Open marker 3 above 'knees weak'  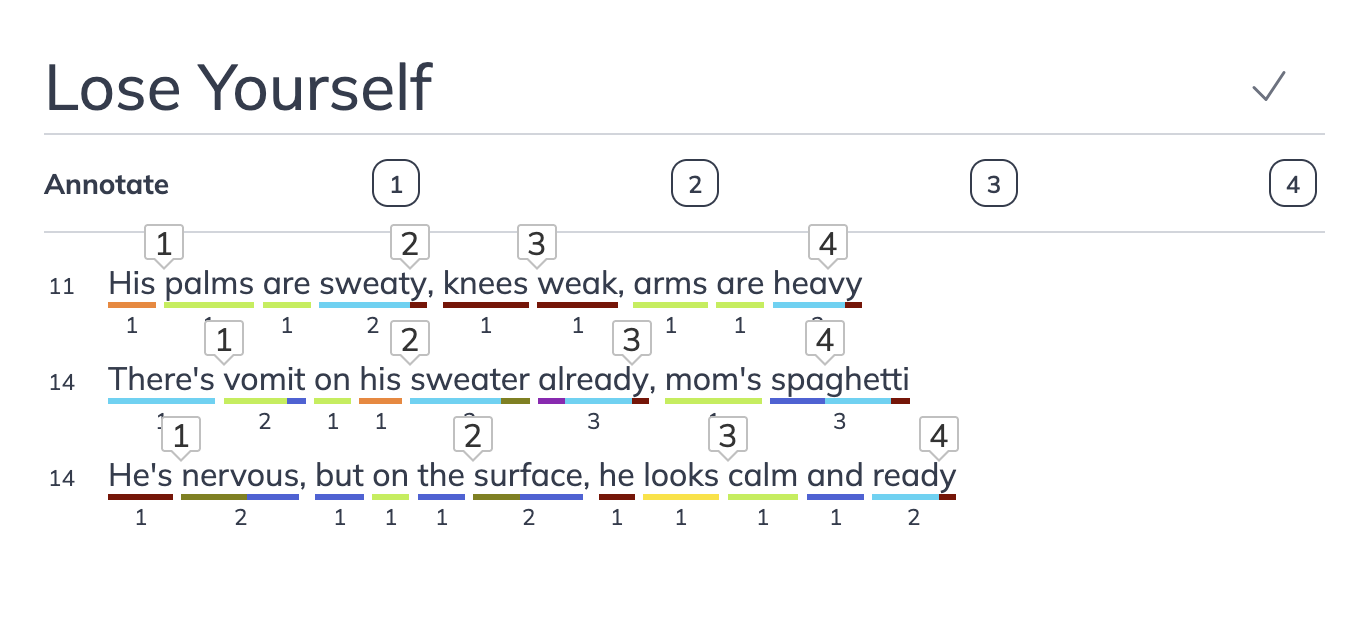tap(536, 243)
